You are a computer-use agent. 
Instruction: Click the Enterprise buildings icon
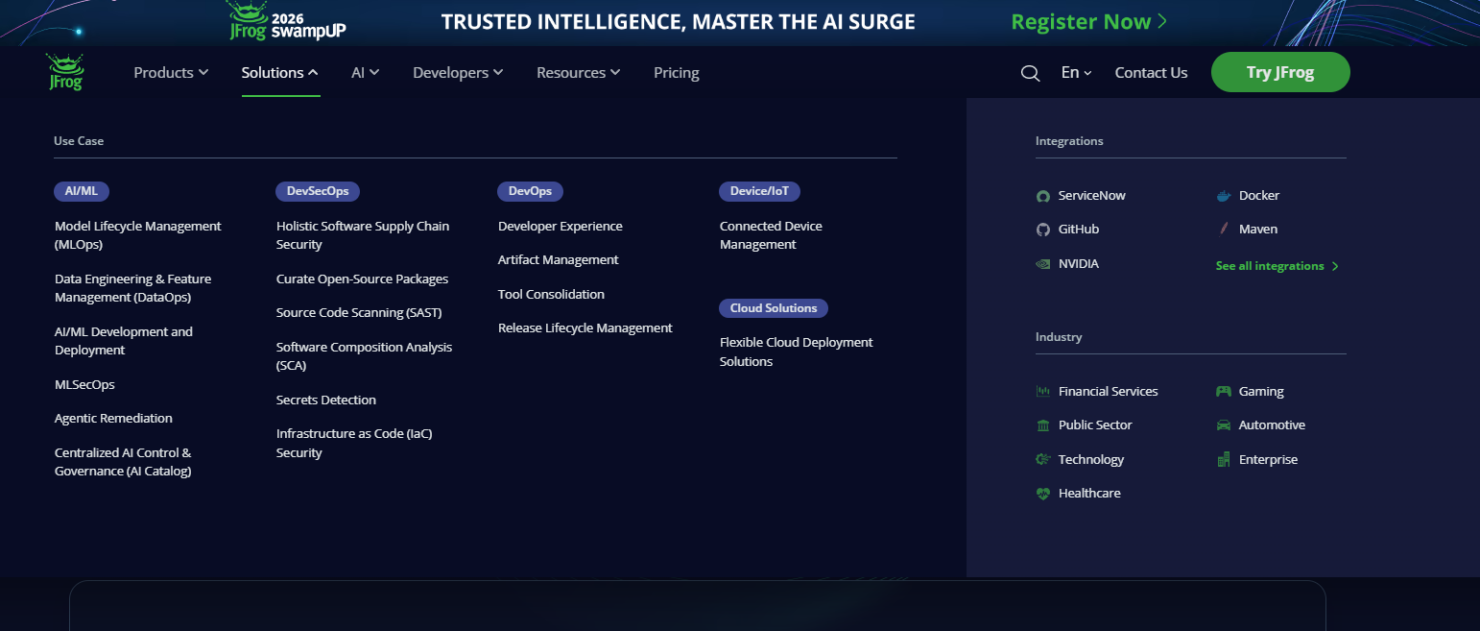tap(1223, 460)
